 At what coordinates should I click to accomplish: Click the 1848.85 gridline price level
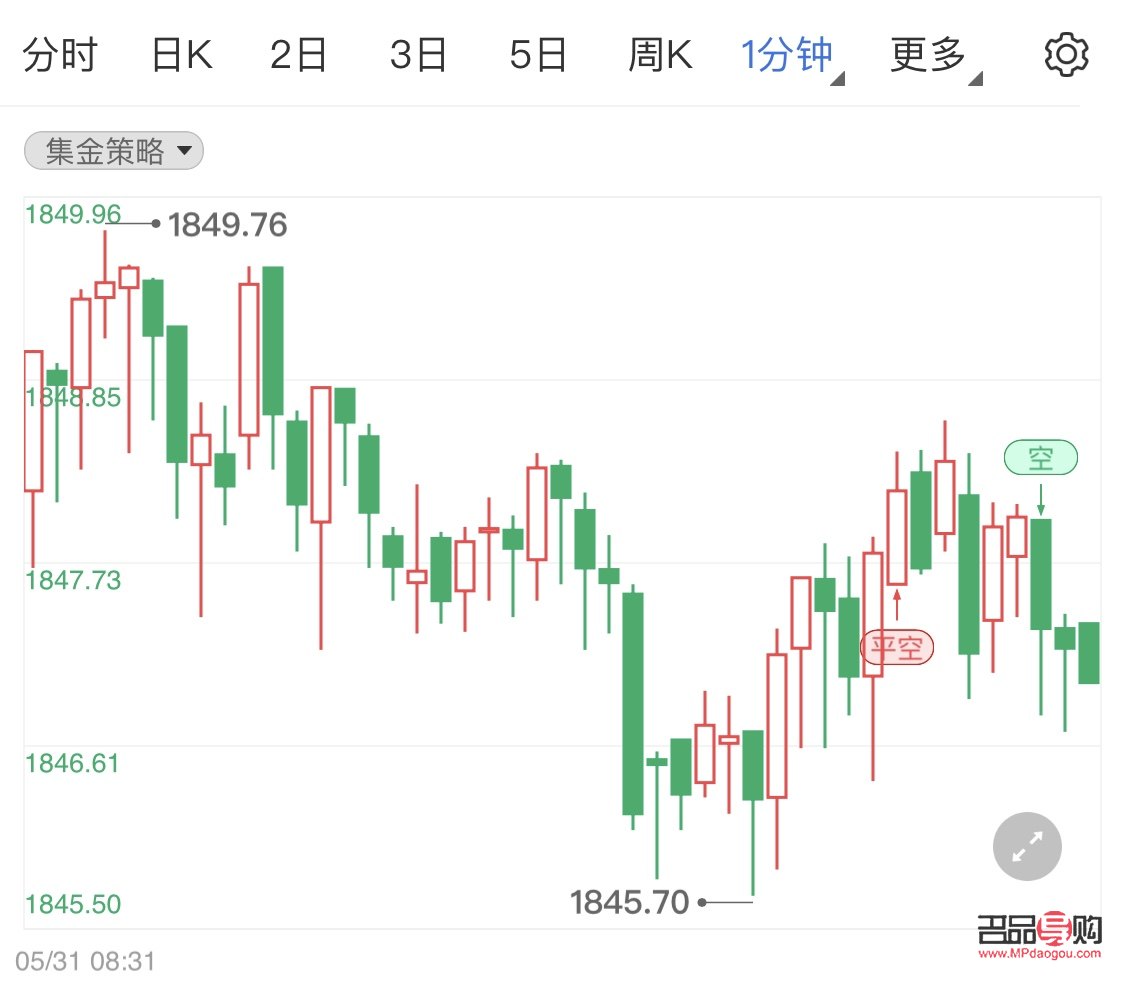coord(73,397)
